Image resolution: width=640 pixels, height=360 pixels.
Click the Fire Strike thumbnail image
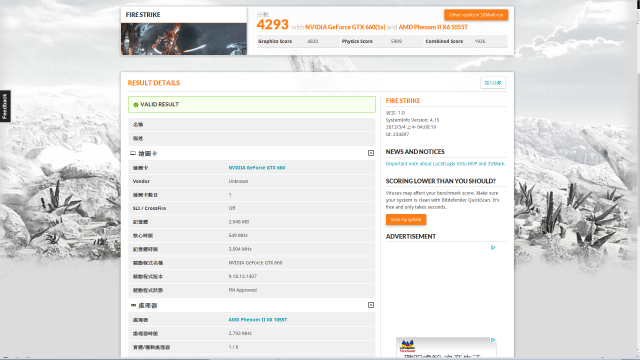184,39
